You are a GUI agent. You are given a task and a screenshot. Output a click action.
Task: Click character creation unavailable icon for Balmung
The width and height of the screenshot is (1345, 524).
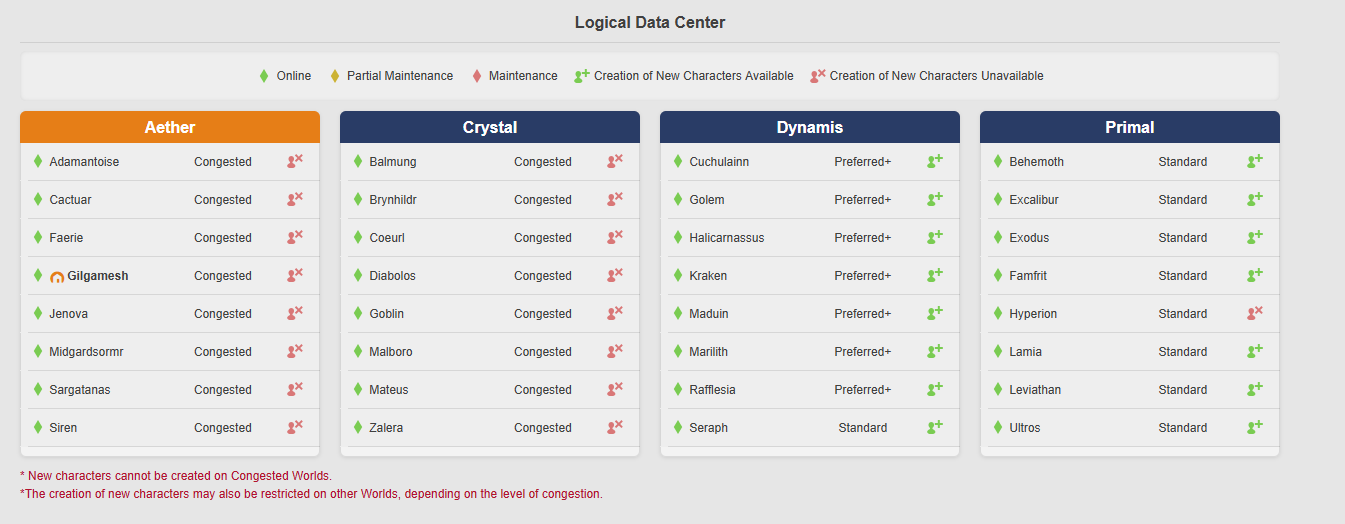[615, 161]
